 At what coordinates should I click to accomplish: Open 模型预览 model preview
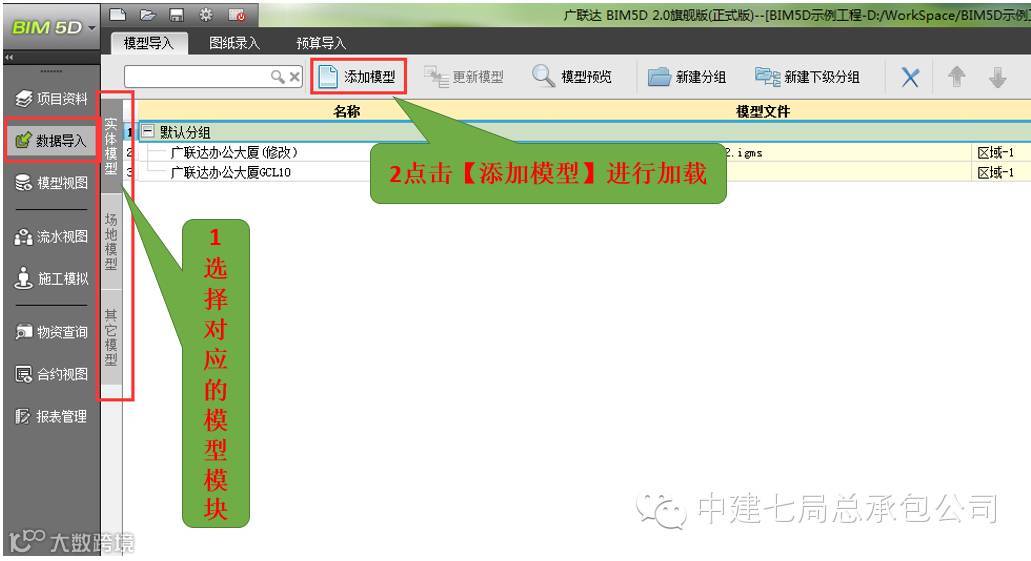pos(572,76)
